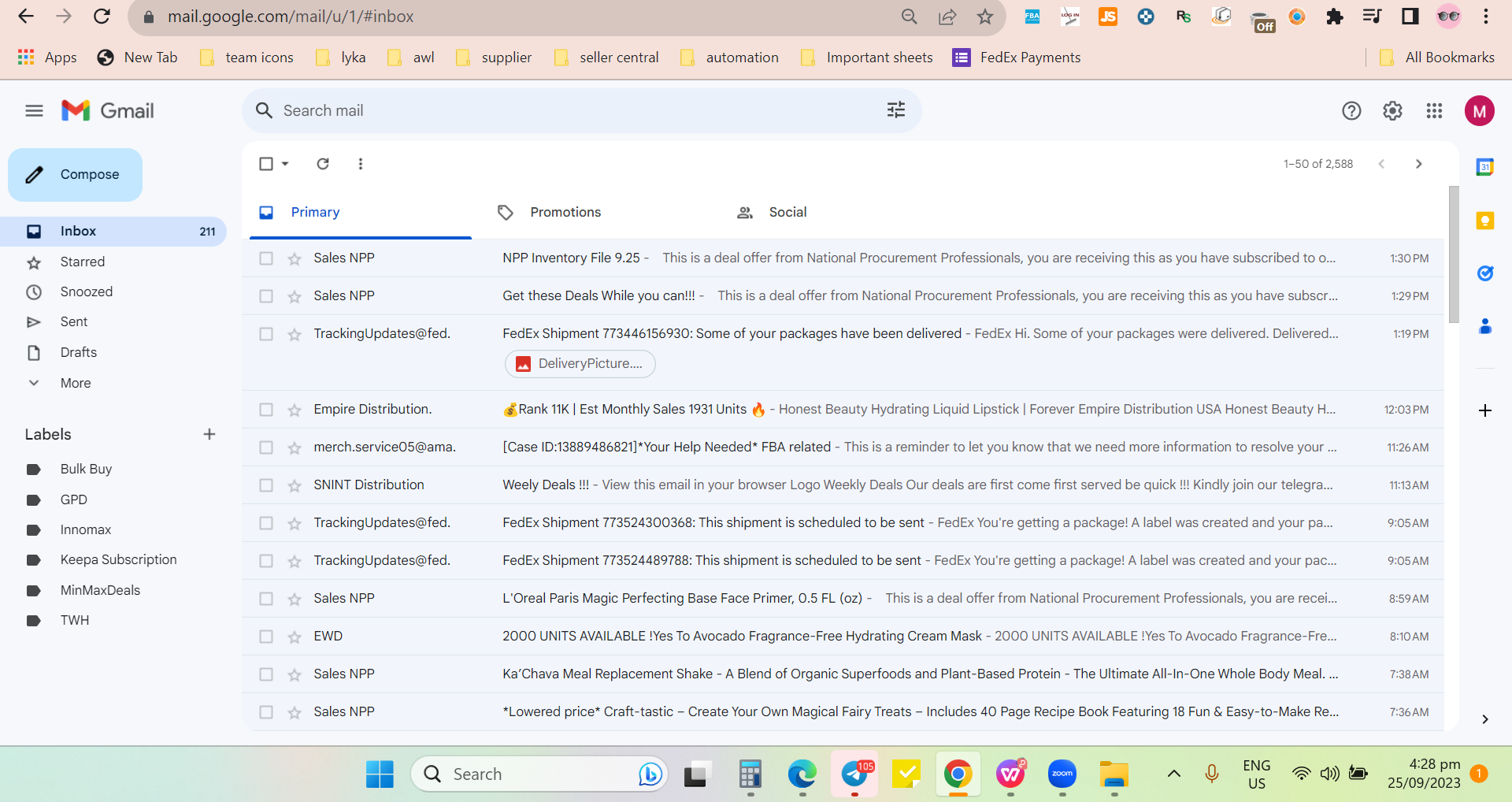Click the Search mail field
The width and height of the screenshot is (1512, 802).
click(581, 110)
